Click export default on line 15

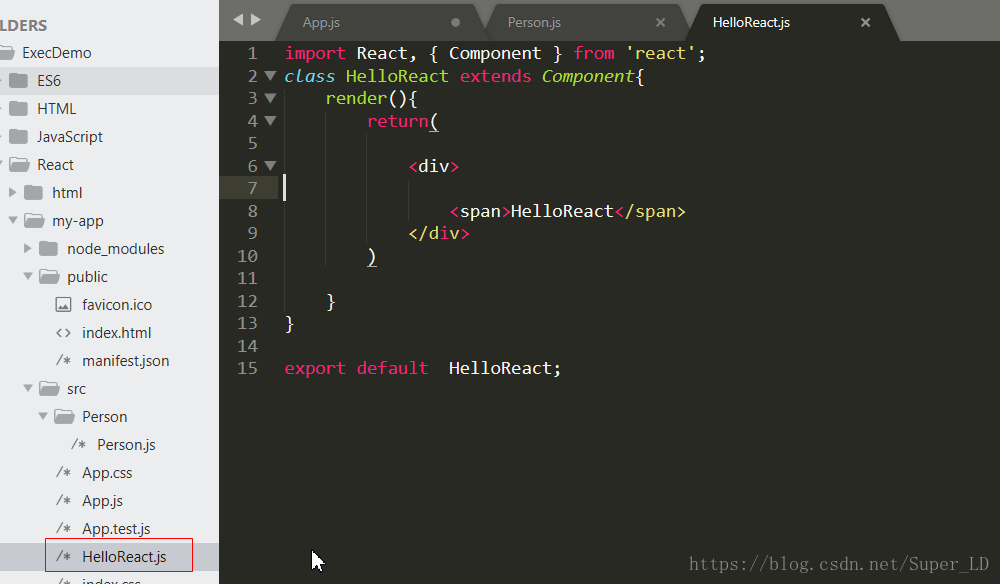click(356, 369)
